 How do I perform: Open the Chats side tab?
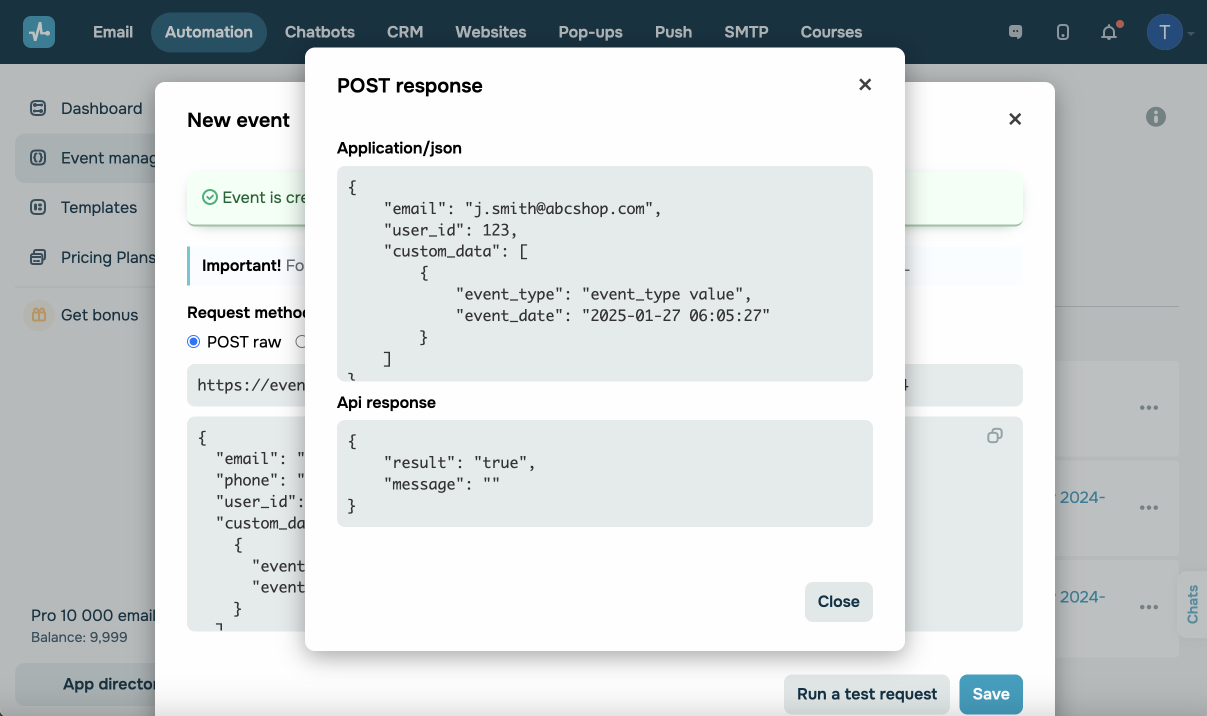point(1192,604)
